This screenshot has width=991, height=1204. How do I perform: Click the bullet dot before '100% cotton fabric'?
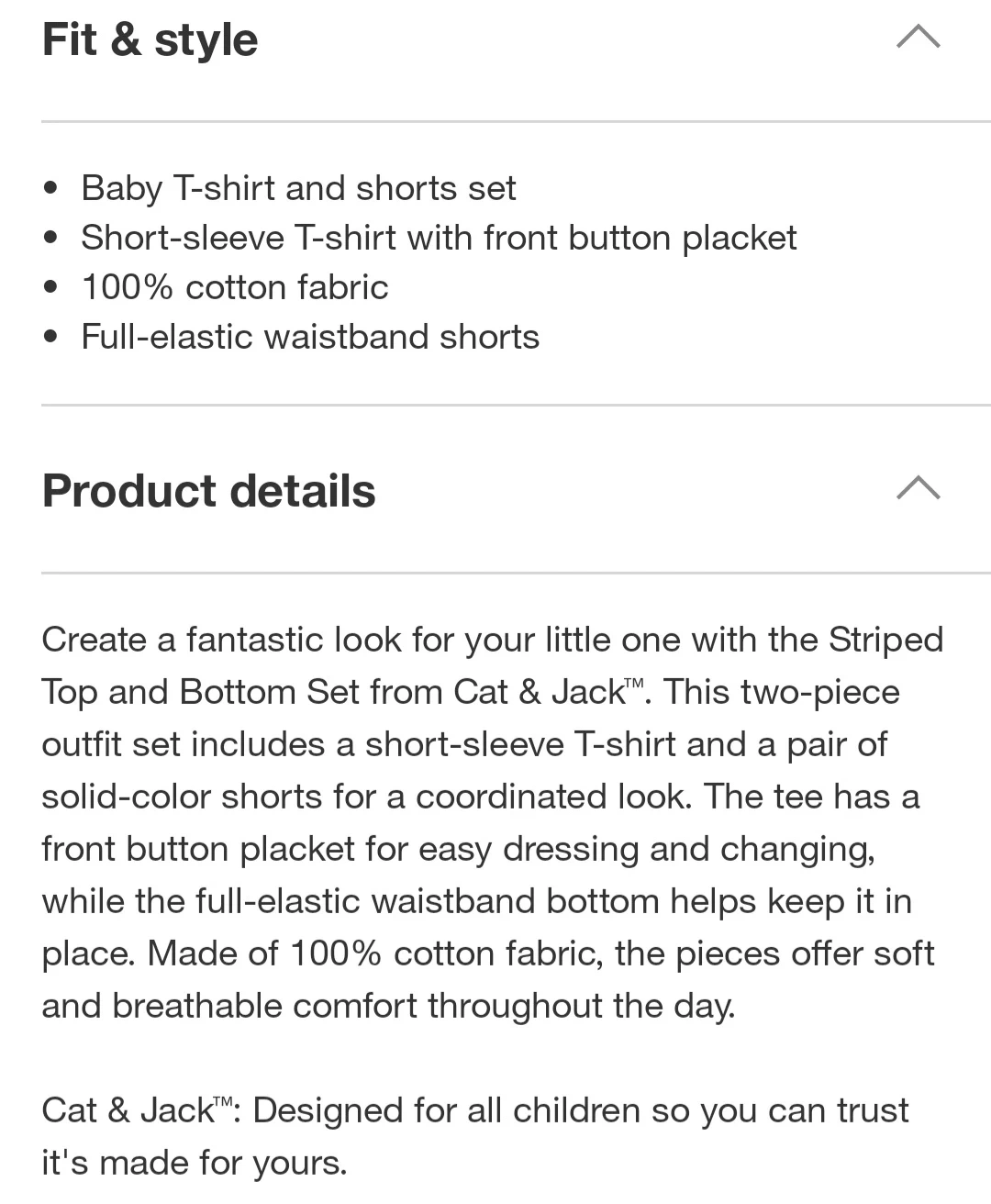click(50, 288)
